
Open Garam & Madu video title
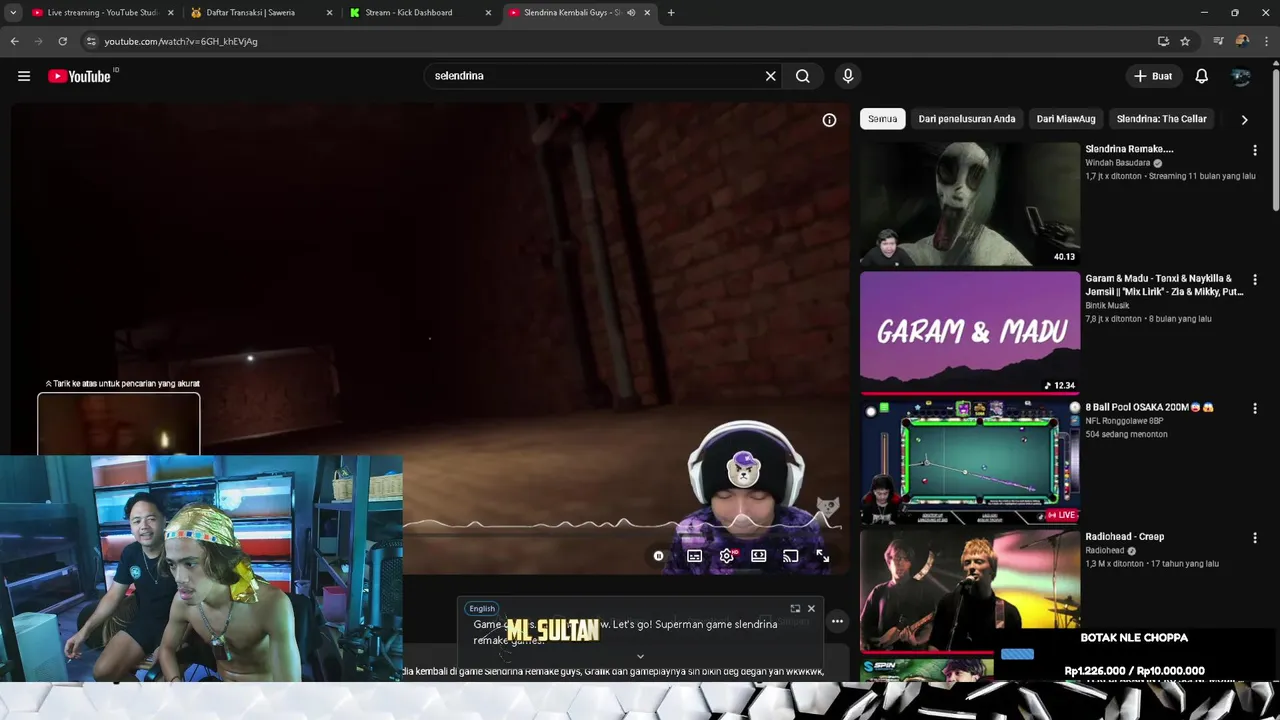(1164, 285)
